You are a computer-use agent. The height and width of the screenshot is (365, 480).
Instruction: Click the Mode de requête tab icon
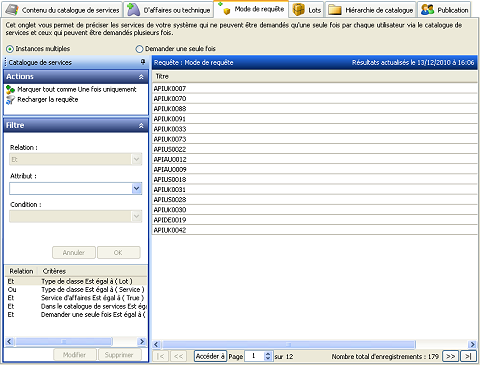pos(224,9)
